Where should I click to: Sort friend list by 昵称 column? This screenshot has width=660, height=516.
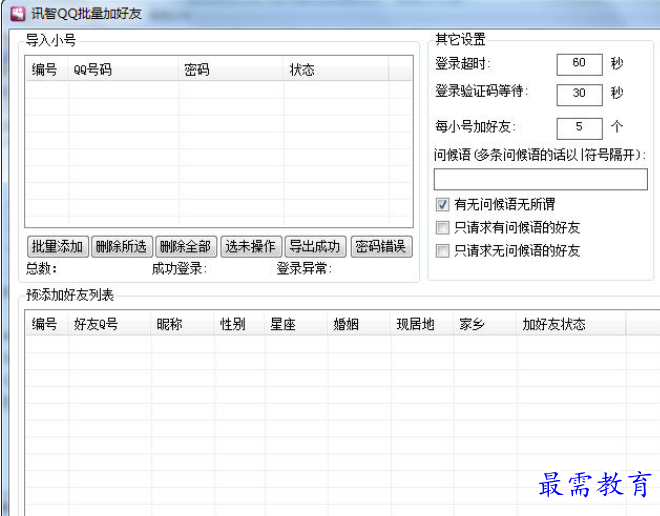(182, 323)
